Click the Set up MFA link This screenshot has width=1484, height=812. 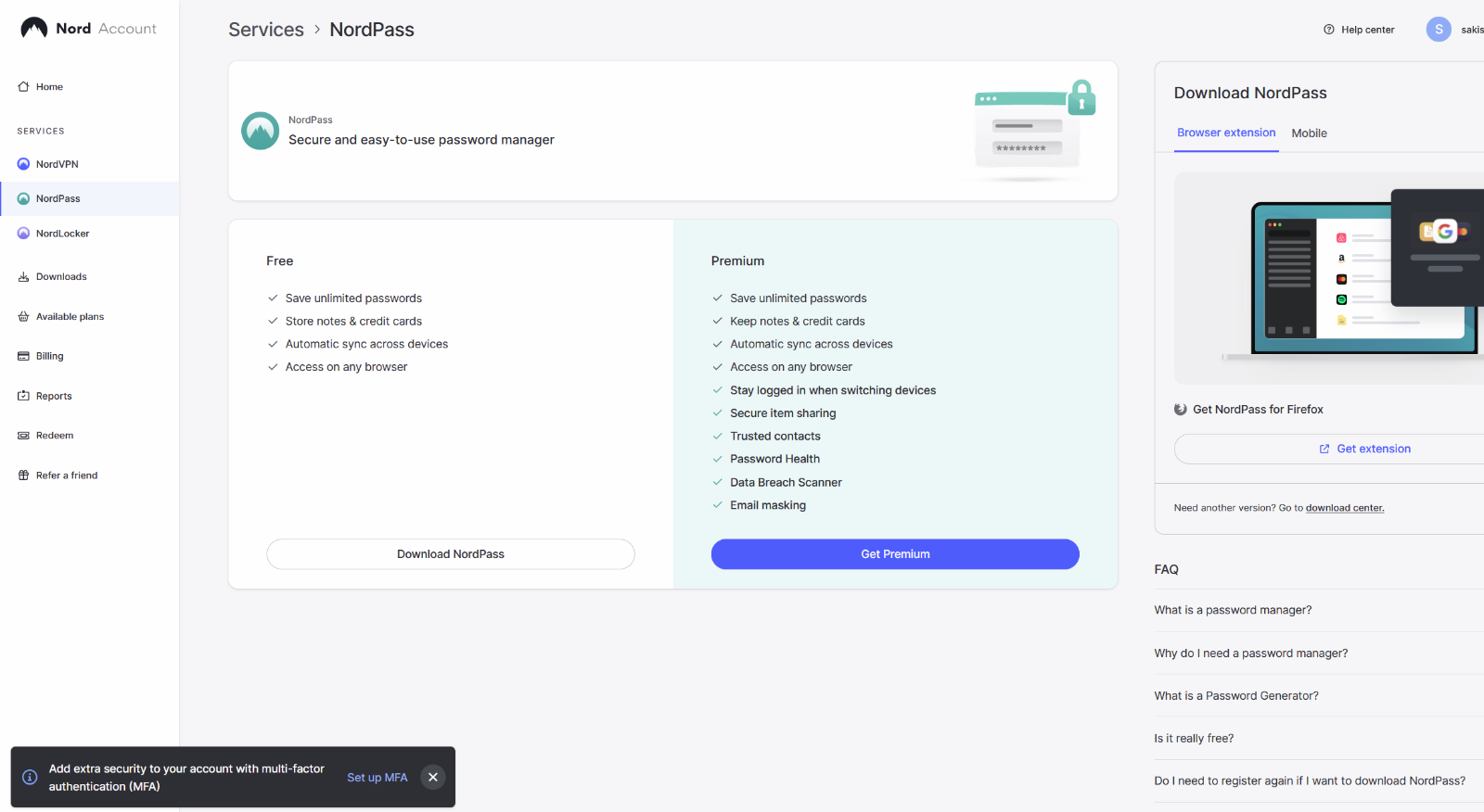[x=377, y=778]
